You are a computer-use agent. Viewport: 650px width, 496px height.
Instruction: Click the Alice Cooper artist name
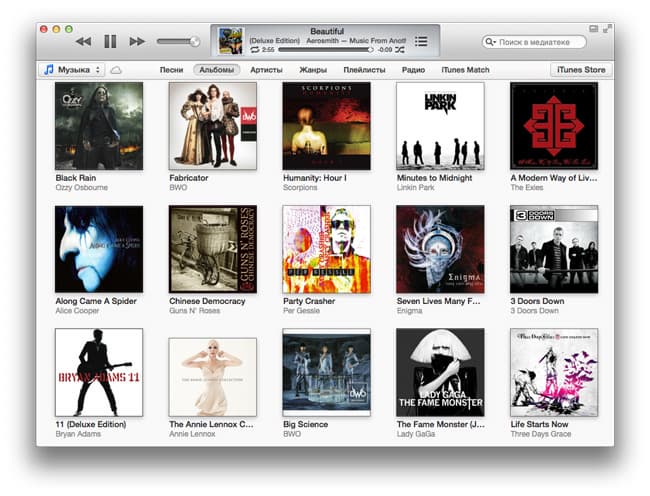coord(78,311)
